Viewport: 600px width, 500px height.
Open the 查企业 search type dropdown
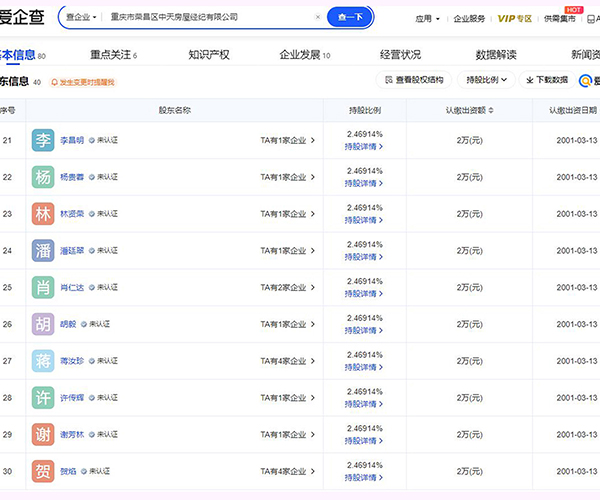(x=82, y=17)
